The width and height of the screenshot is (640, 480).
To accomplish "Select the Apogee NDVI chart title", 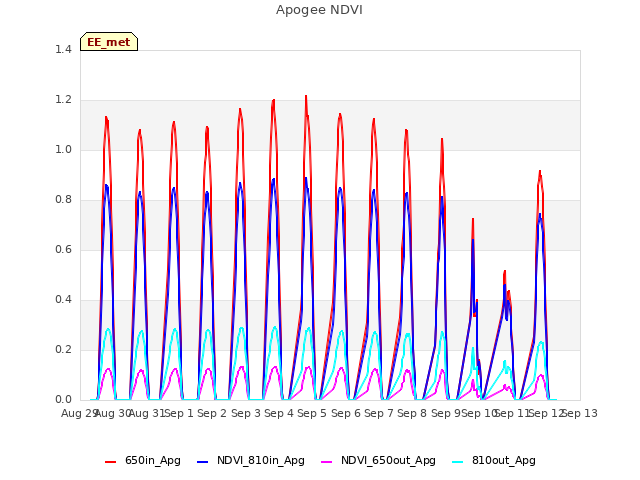I will tap(319, 10).
